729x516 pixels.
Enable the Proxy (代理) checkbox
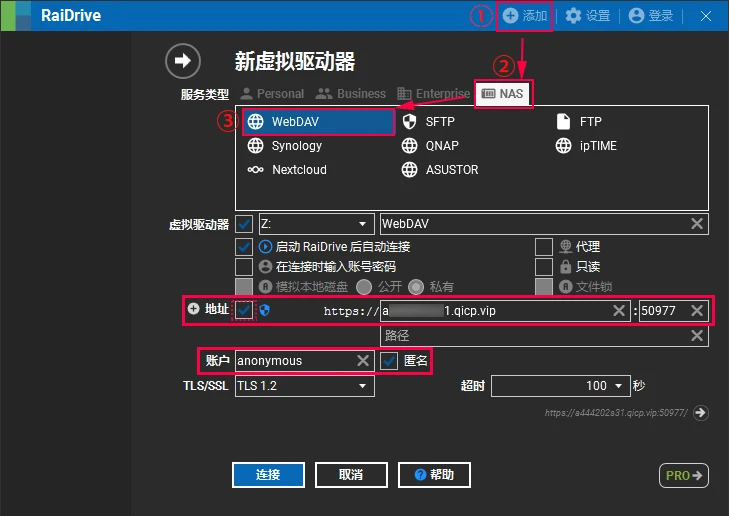point(543,247)
